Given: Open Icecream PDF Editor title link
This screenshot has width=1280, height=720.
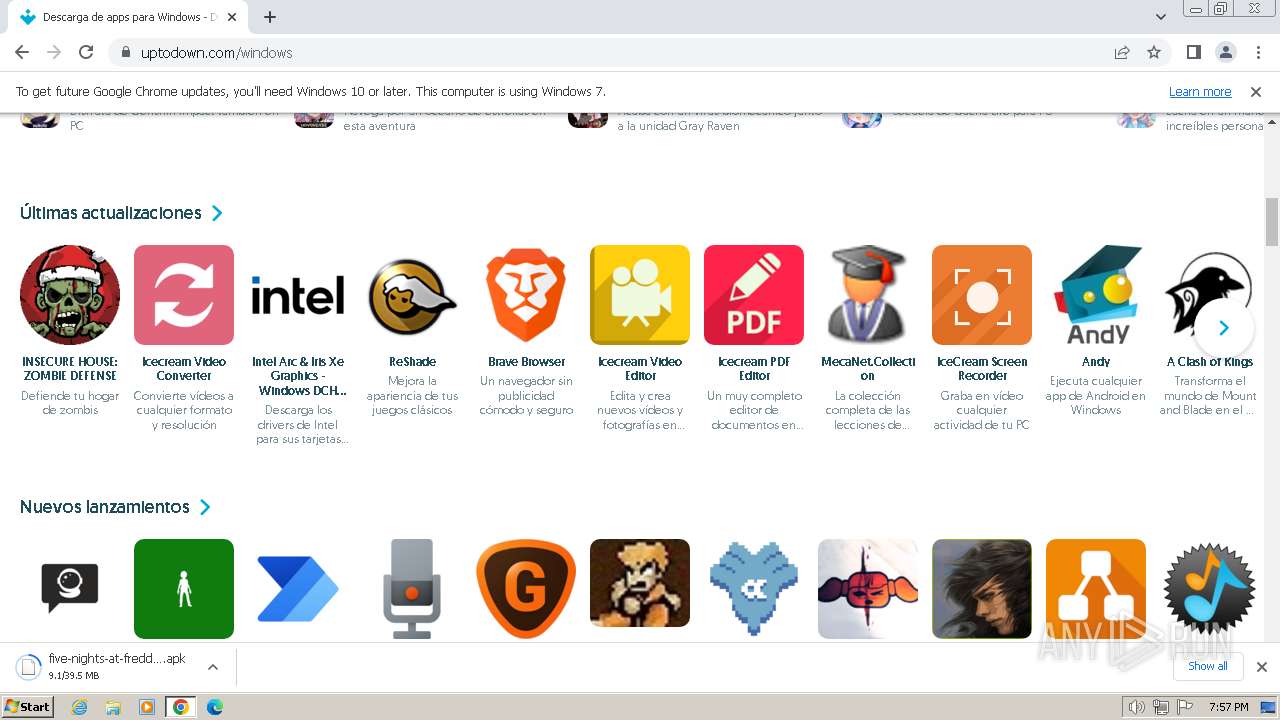Looking at the screenshot, I should [x=754, y=369].
